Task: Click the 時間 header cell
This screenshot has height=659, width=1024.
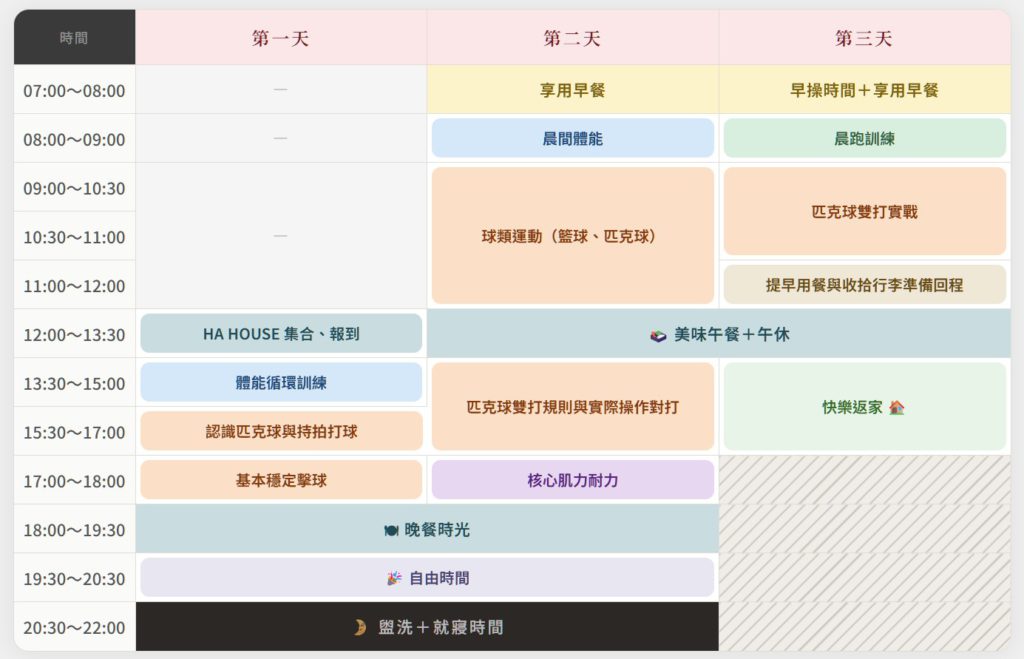Action: point(74,38)
